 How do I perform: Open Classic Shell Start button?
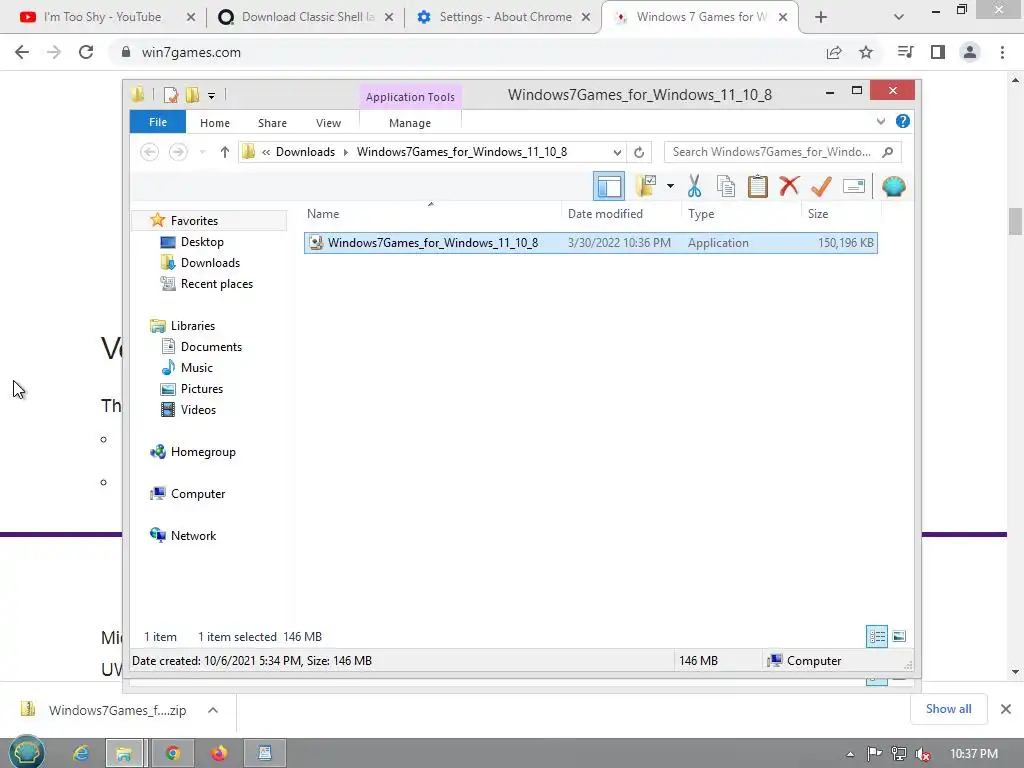[x=26, y=753]
